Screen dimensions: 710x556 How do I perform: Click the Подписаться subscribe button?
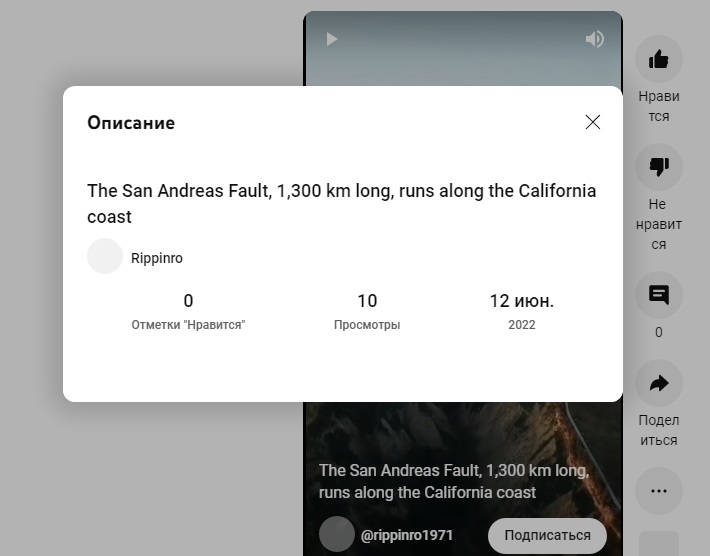[x=547, y=535]
